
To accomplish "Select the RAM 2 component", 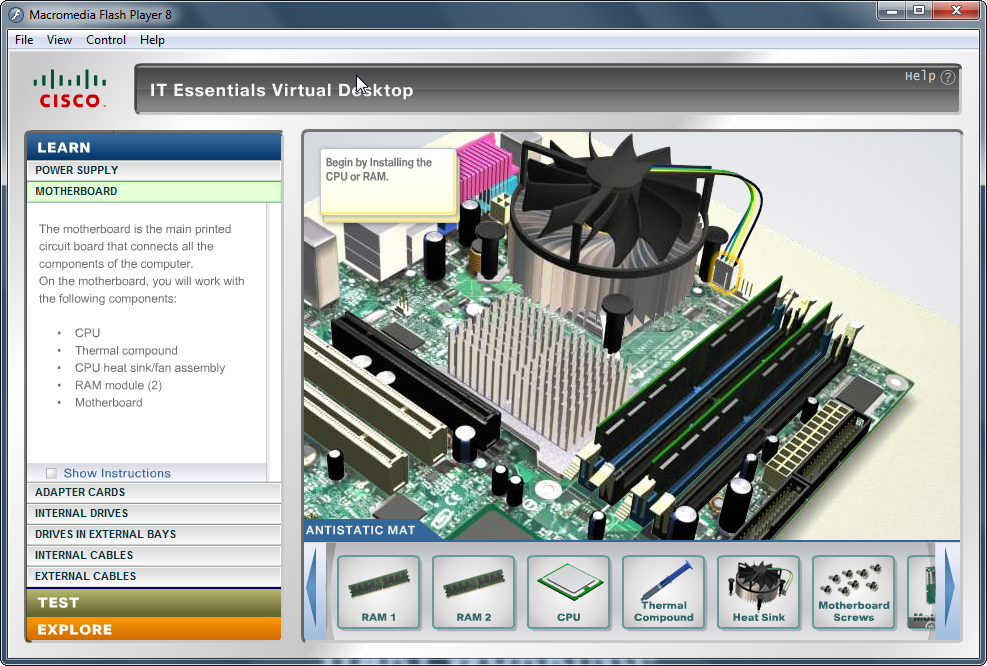I will 473,592.
